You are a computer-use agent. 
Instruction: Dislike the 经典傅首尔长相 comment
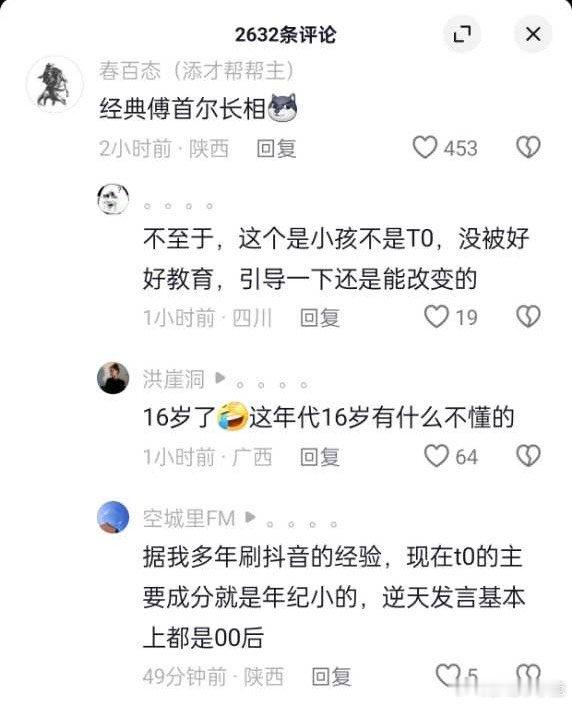(x=528, y=147)
